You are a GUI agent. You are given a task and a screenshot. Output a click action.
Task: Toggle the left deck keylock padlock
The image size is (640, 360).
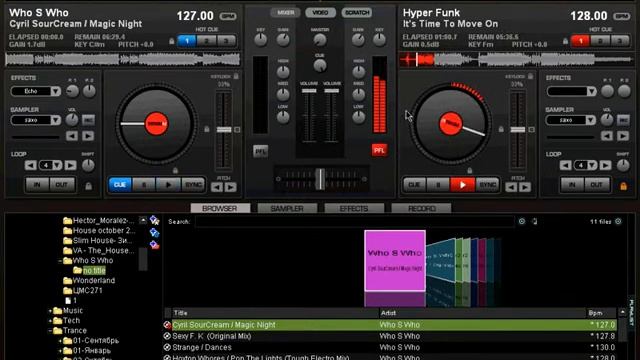(x=236, y=76)
